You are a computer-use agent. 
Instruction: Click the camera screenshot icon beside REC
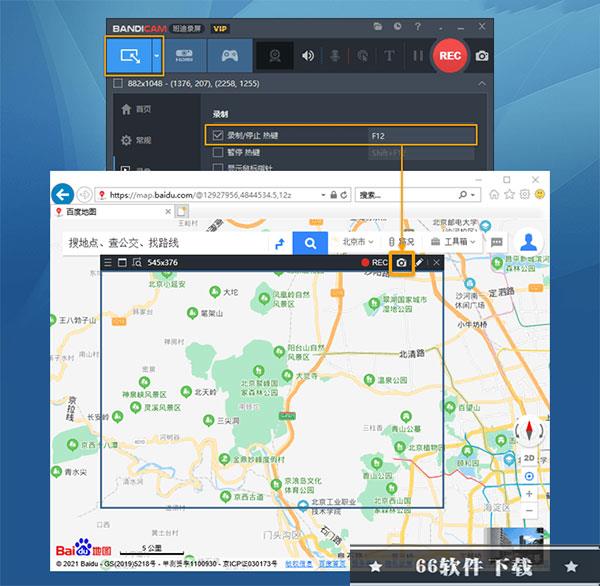coord(482,56)
